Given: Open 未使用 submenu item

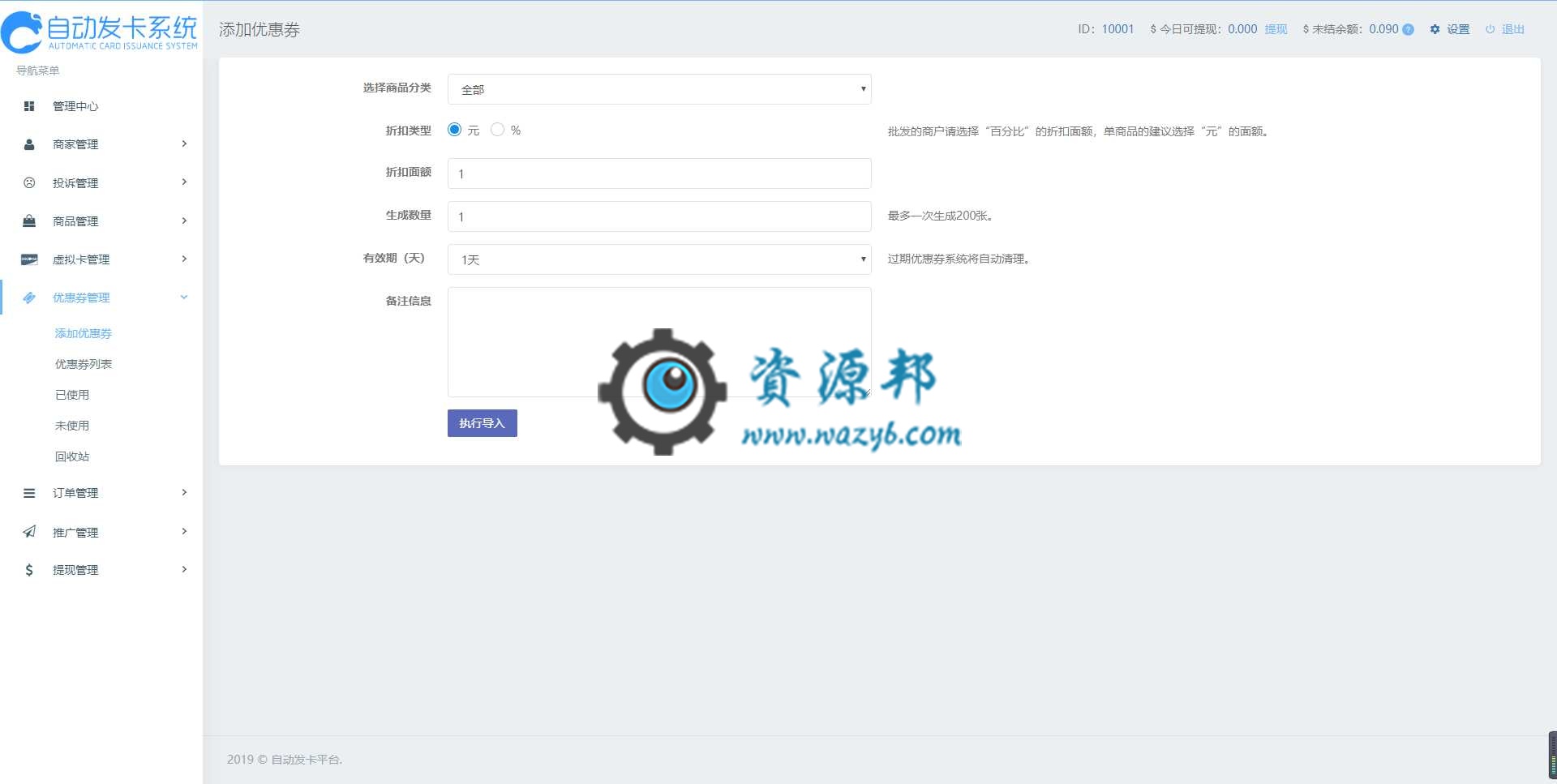Looking at the screenshot, I should pos(72,426).
